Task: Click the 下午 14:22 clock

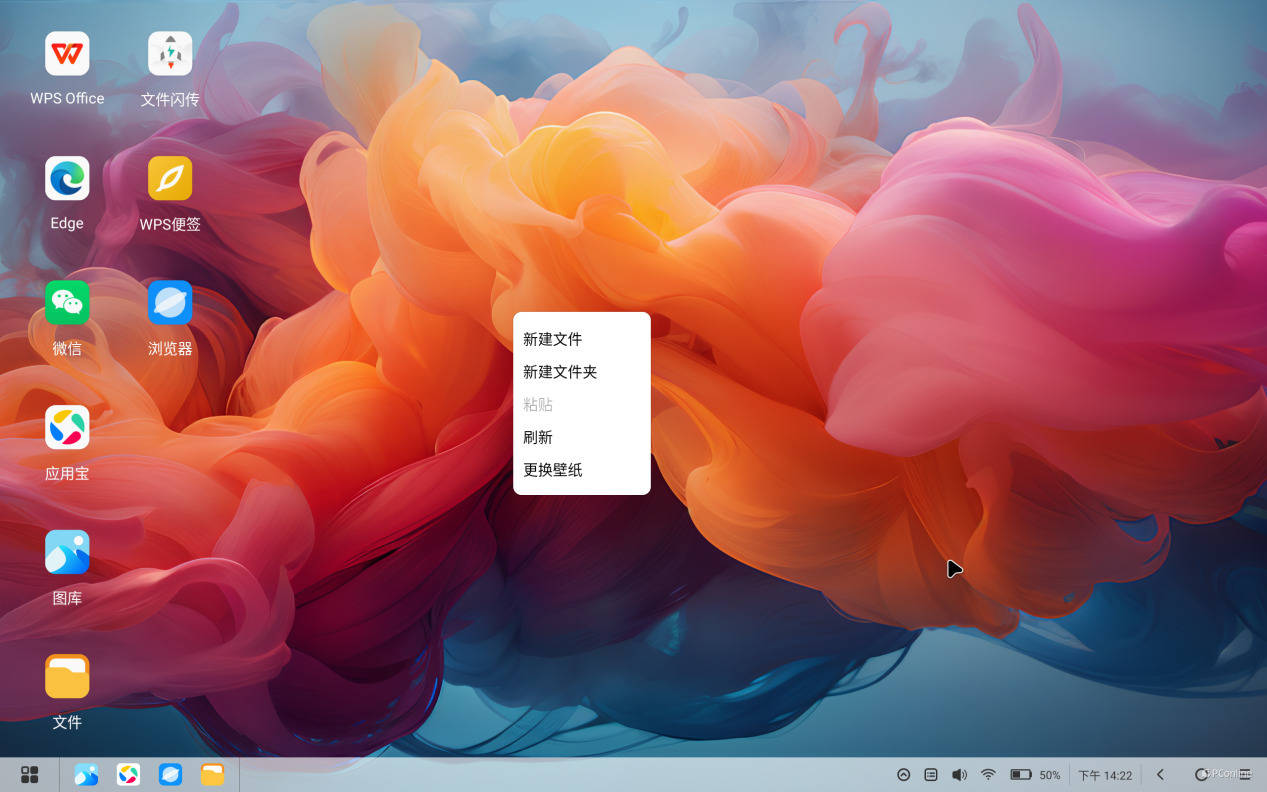Action: 1105,775
